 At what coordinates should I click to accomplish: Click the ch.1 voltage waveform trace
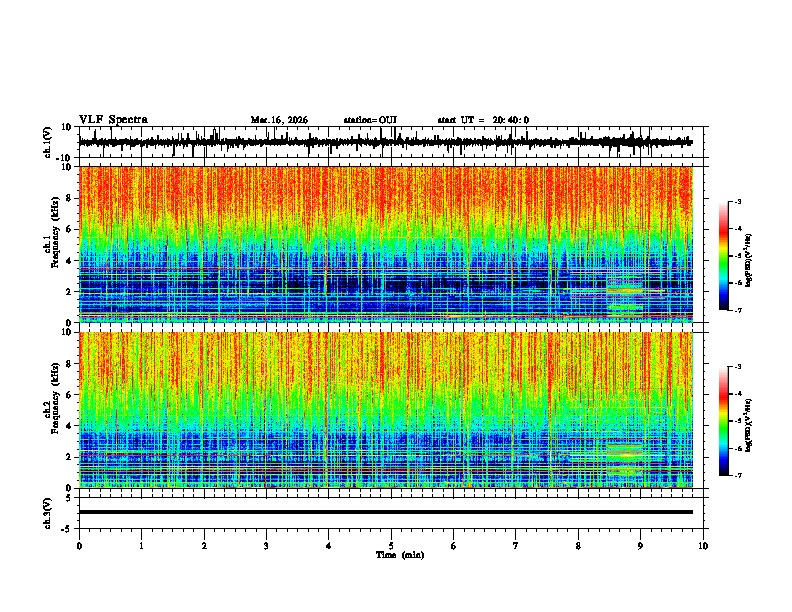pos(385,142)
